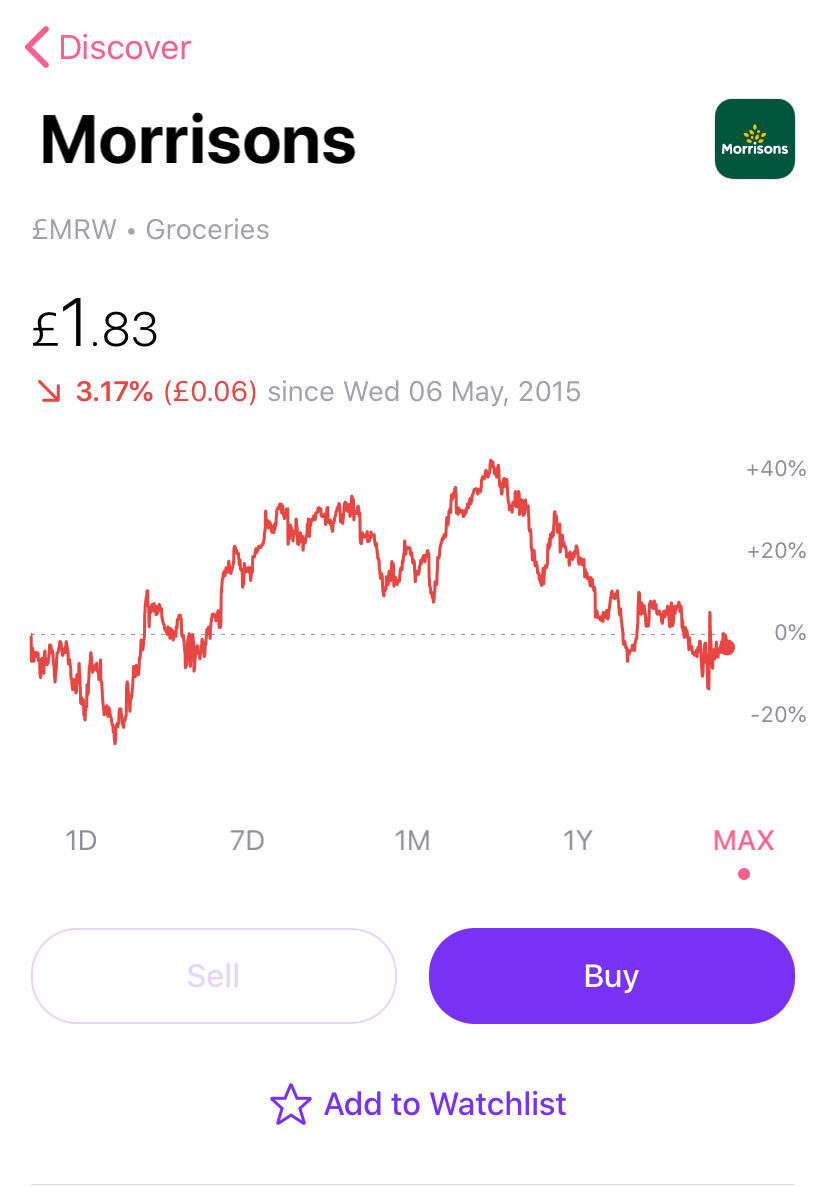
Task: Show the 1M price history
Action: (x=412, y=840)
